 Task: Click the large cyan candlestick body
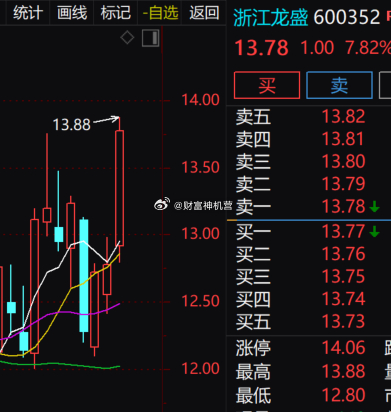pos(84,275)
